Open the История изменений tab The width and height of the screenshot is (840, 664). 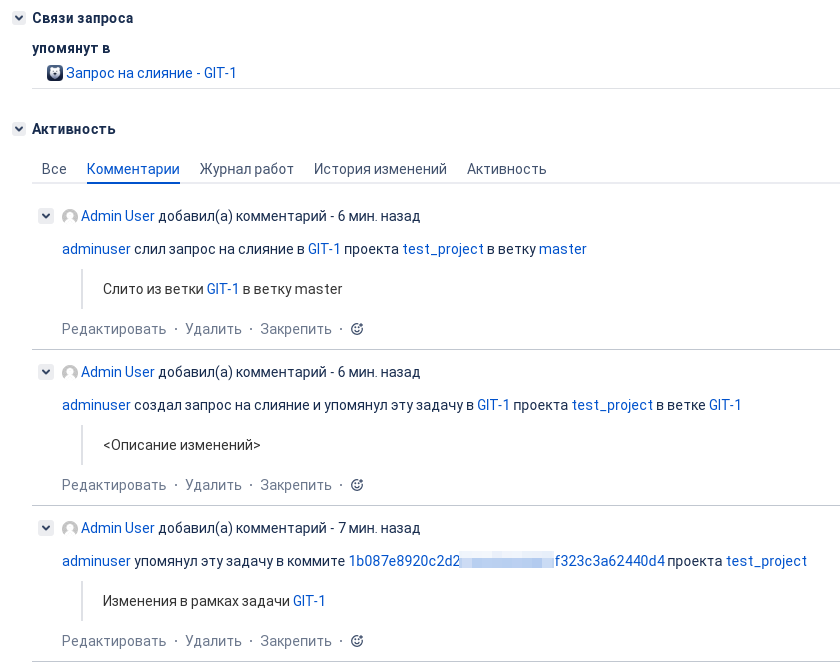coord(380,169)
